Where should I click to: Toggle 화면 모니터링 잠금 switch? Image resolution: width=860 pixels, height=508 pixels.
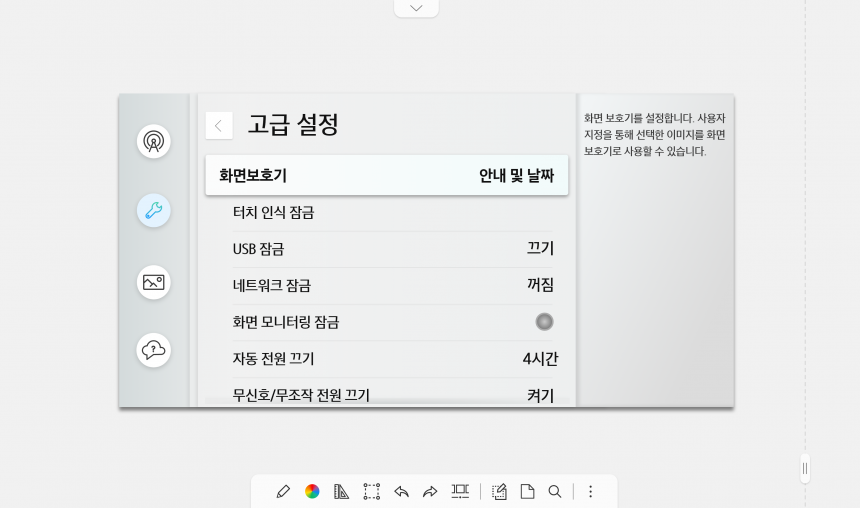tap(544, 322)
